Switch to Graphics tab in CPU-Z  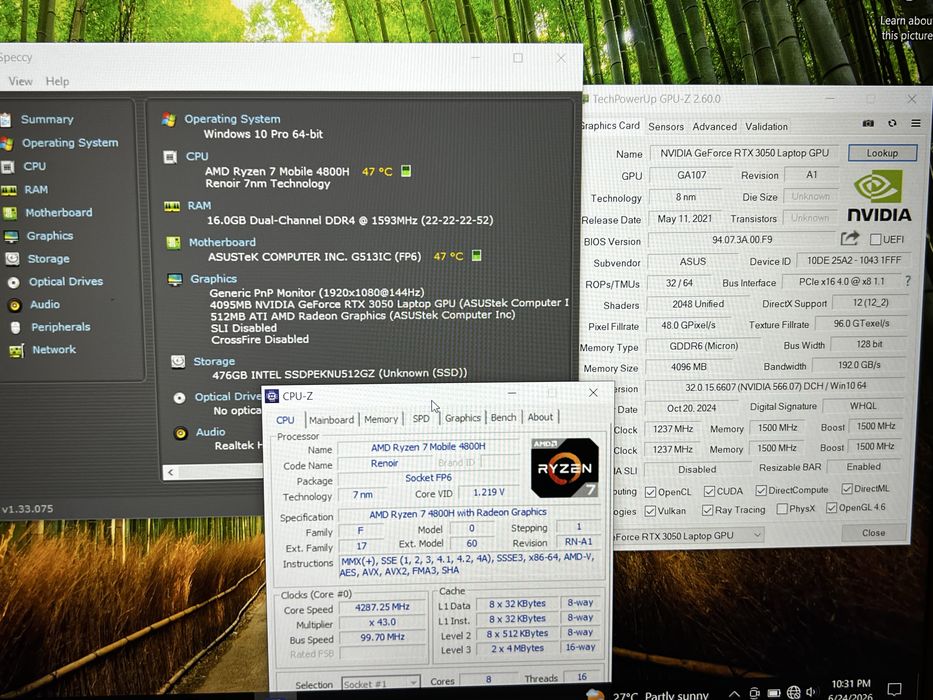pyautogui.click(x=462, y=418)
